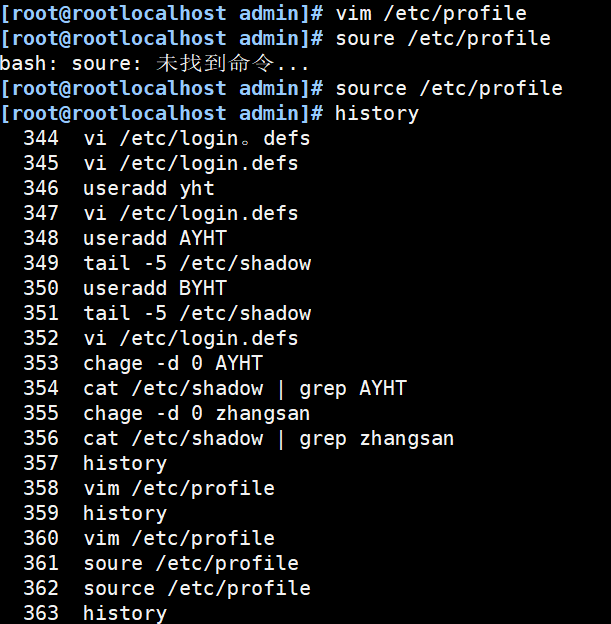Click 'cat /etc/shadow | grep AYHT' line

(215, 388)
